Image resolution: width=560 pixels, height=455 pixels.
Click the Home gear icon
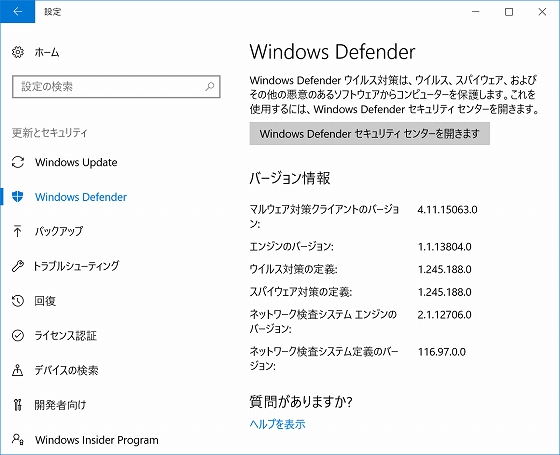(x=18, y=52)
